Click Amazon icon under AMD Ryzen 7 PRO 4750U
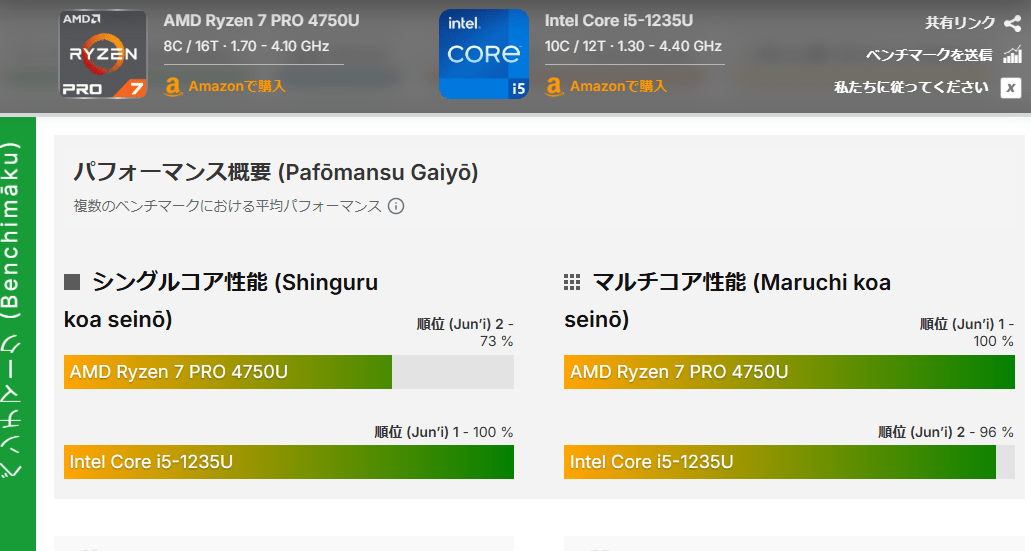The height and width of the screenshot is (551, 1031). [173, 87]
